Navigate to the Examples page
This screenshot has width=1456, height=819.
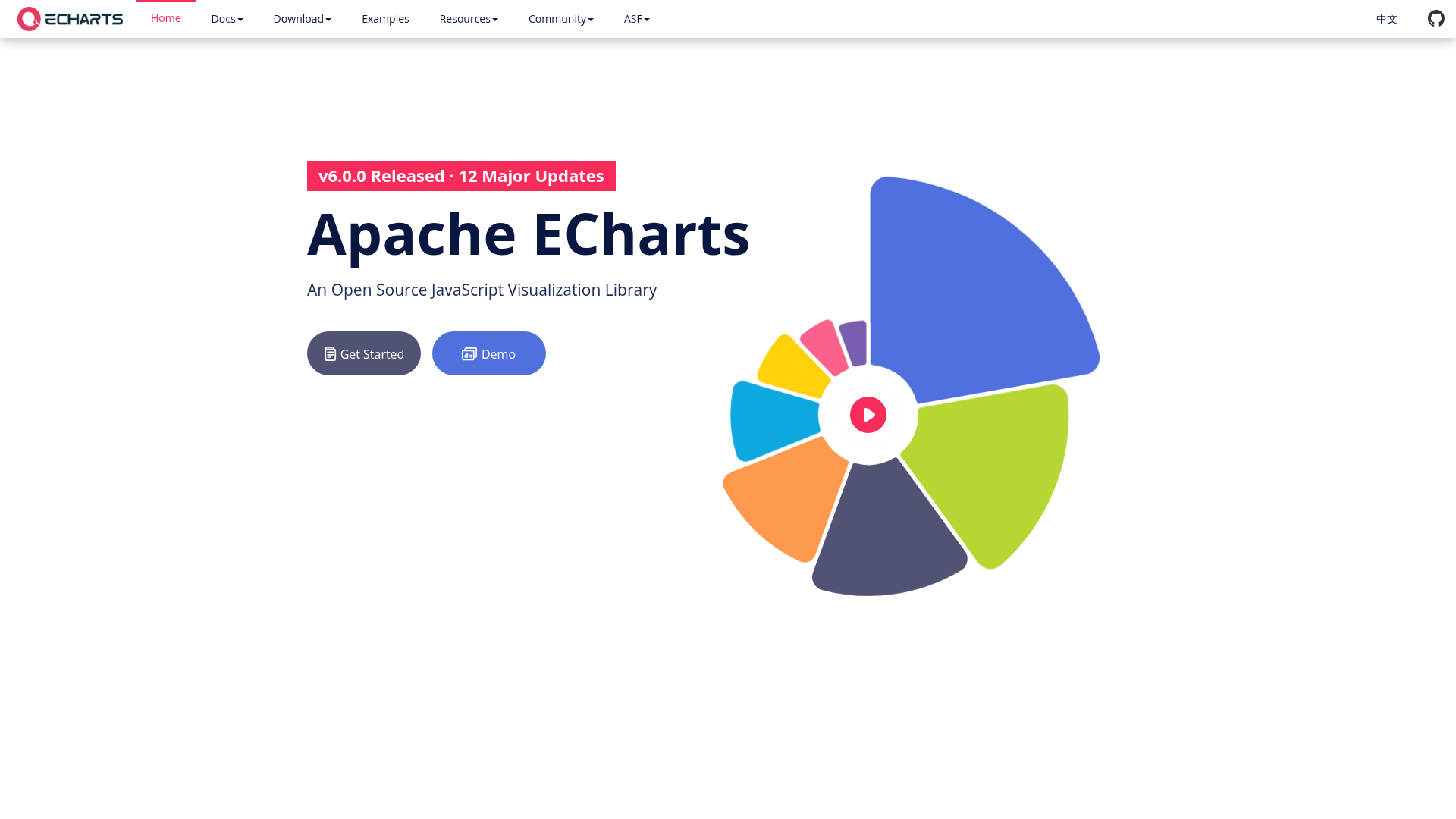385,18
